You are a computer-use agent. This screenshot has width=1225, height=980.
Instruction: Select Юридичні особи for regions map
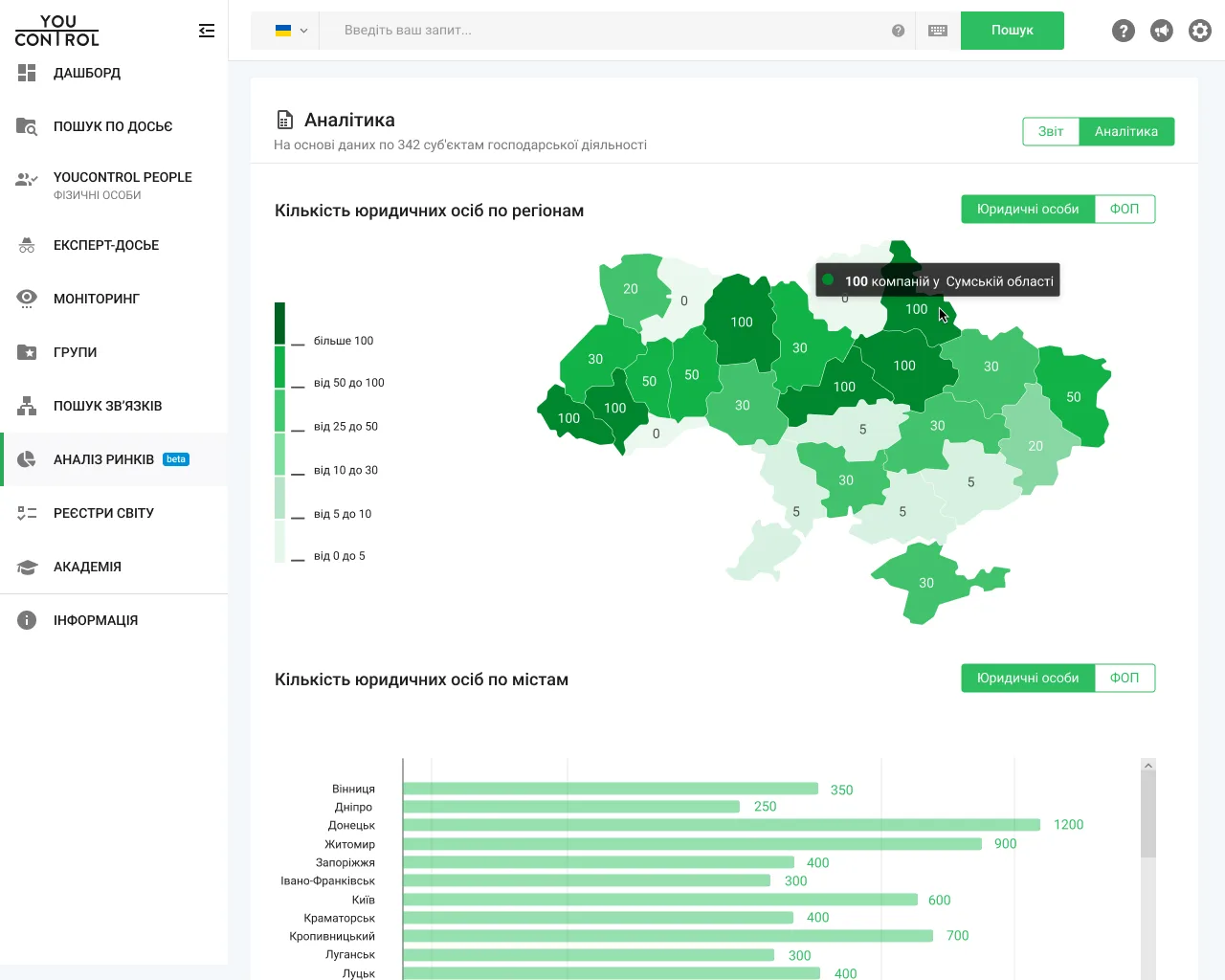(1028, 209)
